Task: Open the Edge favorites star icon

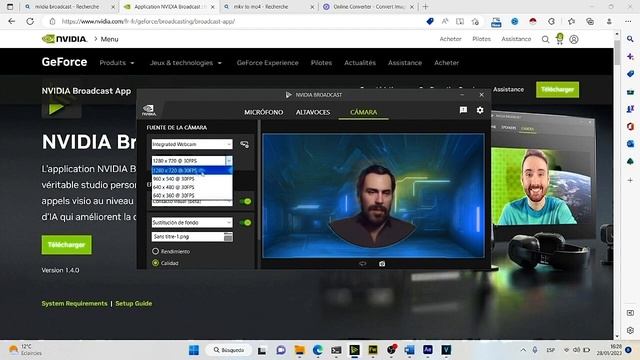Action: click(x=571, y=22)
